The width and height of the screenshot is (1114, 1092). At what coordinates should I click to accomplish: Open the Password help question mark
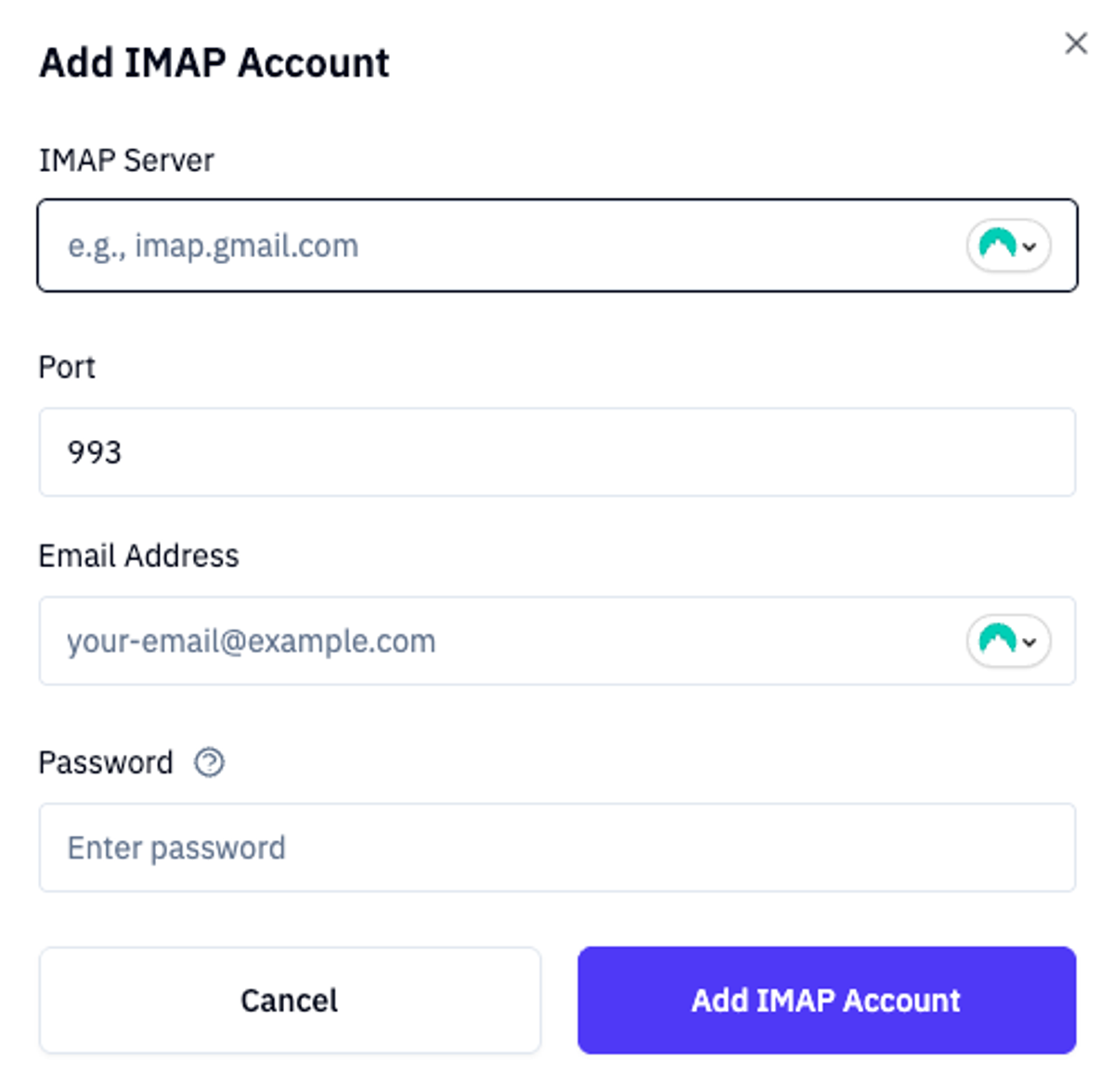click(x=209, y=762)
